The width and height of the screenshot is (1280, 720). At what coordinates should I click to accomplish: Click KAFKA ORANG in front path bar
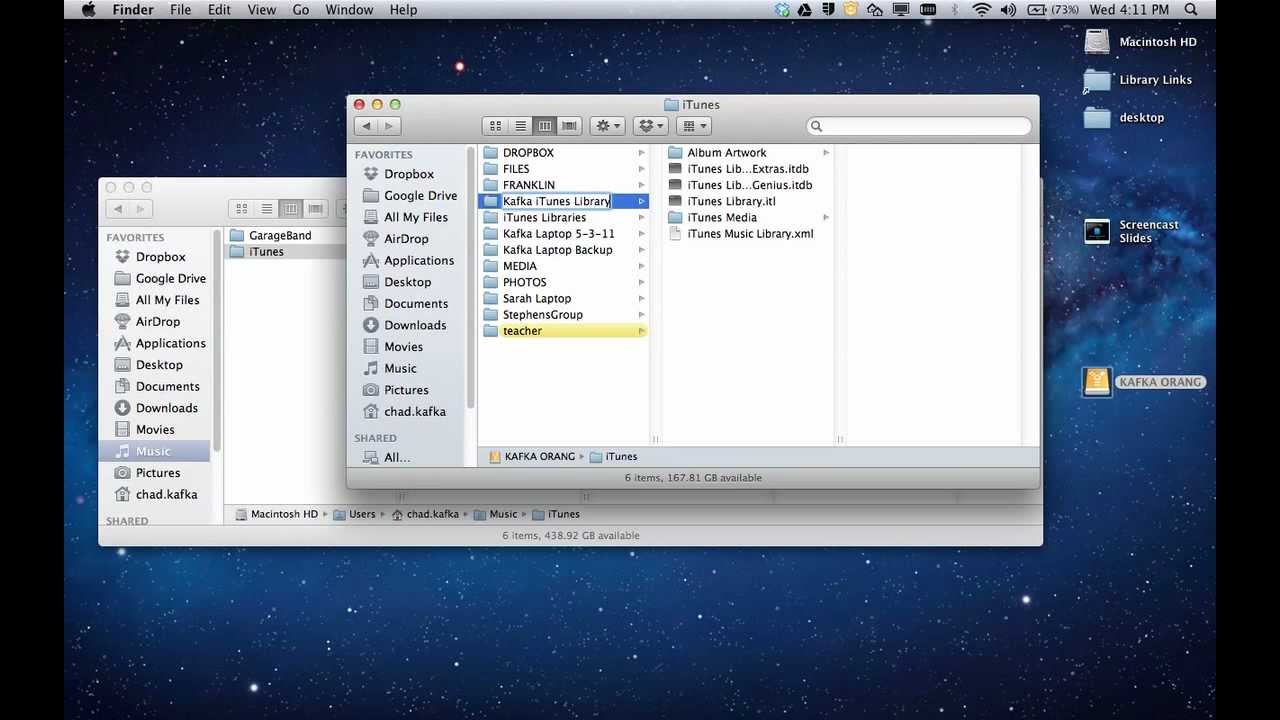point(532,456)
